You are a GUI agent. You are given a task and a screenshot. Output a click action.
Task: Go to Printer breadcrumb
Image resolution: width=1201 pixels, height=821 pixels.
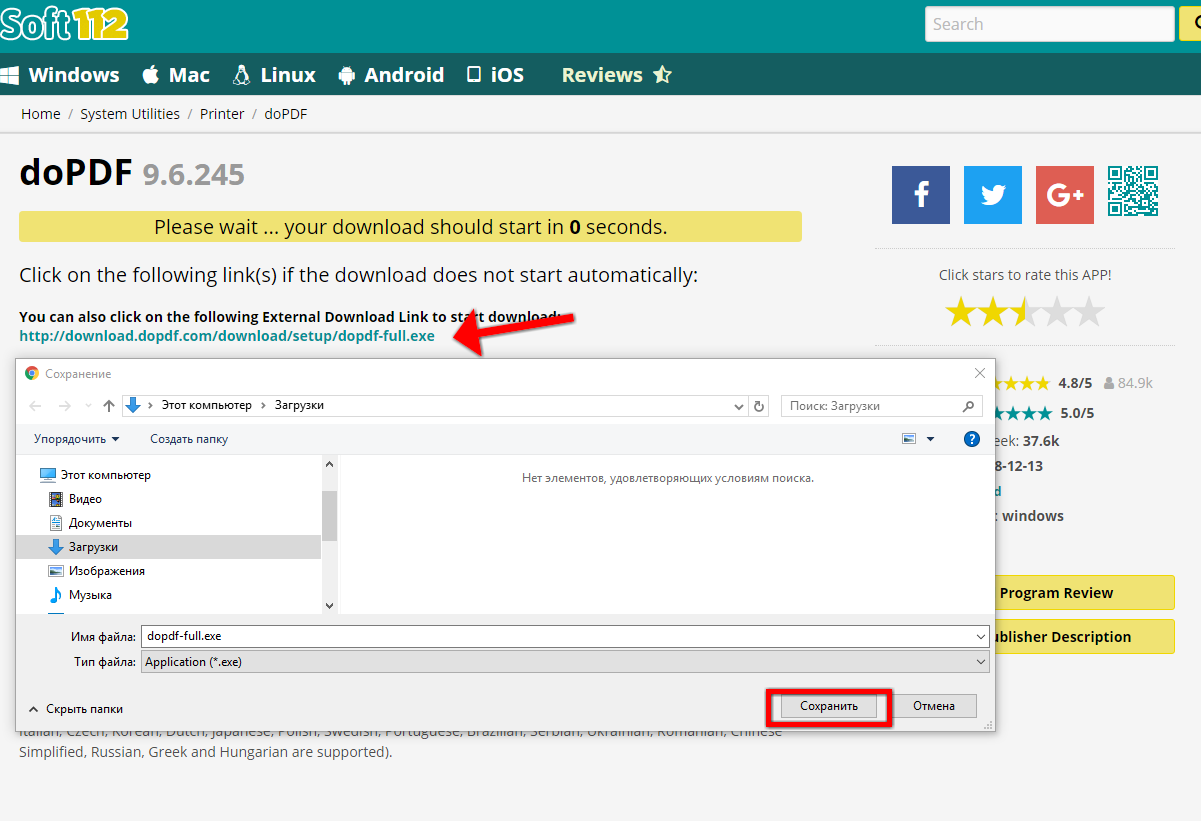coord(222,114)
